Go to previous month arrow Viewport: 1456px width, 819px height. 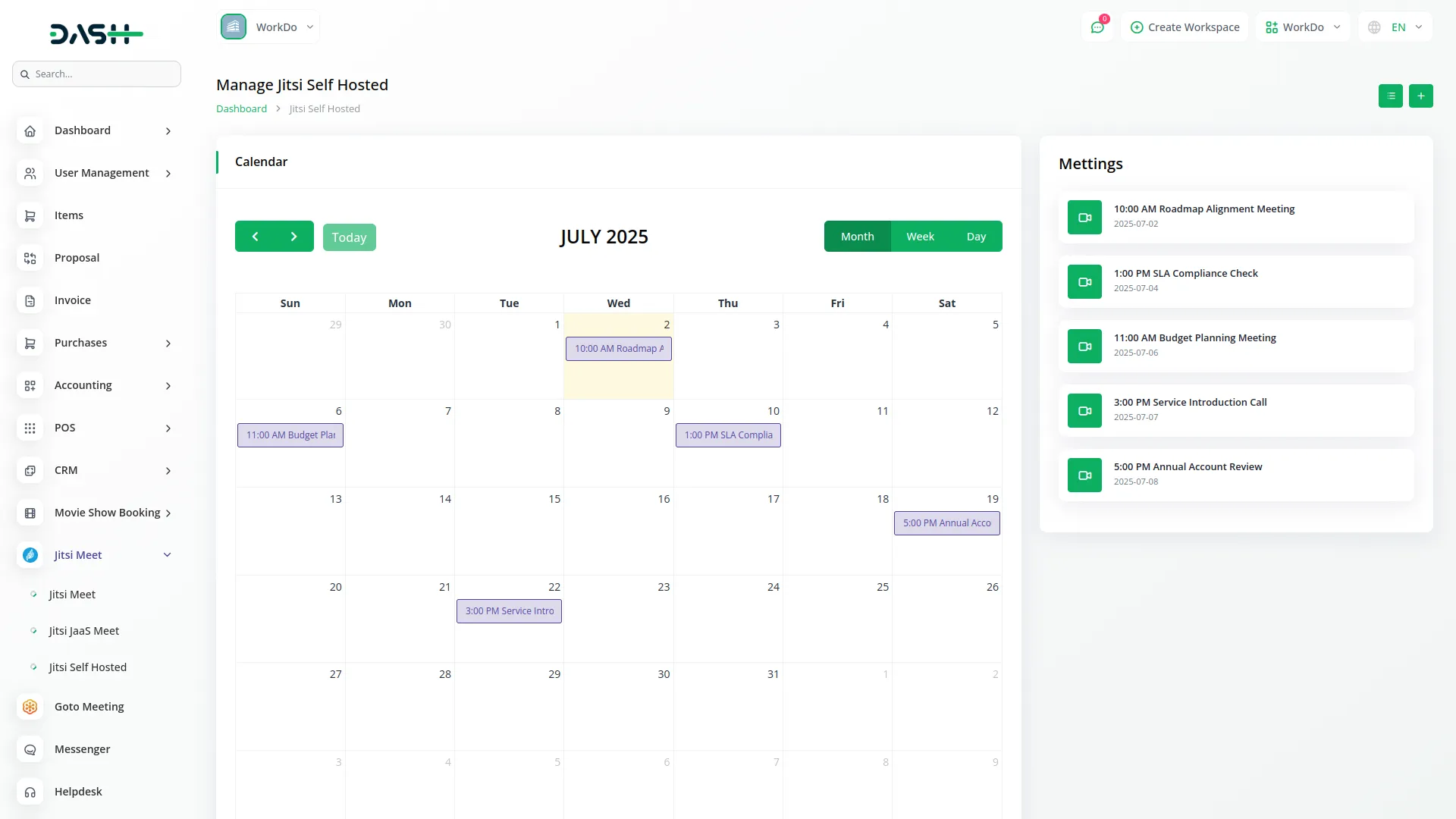coord(255,237)
